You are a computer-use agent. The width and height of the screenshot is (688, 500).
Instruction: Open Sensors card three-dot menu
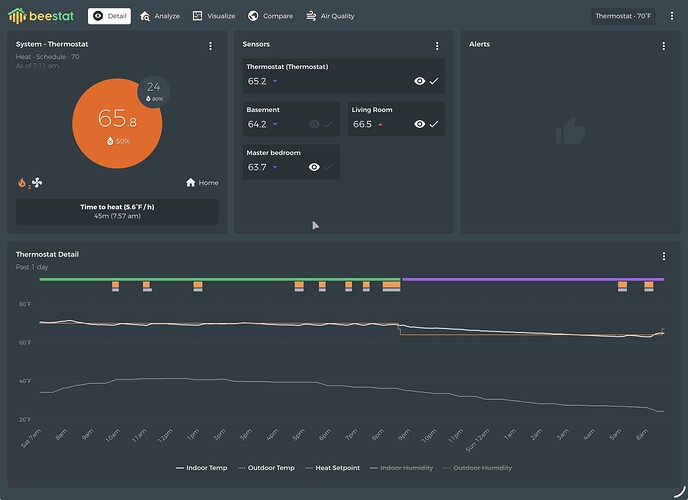pyautogui.click(x=437, y=46)
